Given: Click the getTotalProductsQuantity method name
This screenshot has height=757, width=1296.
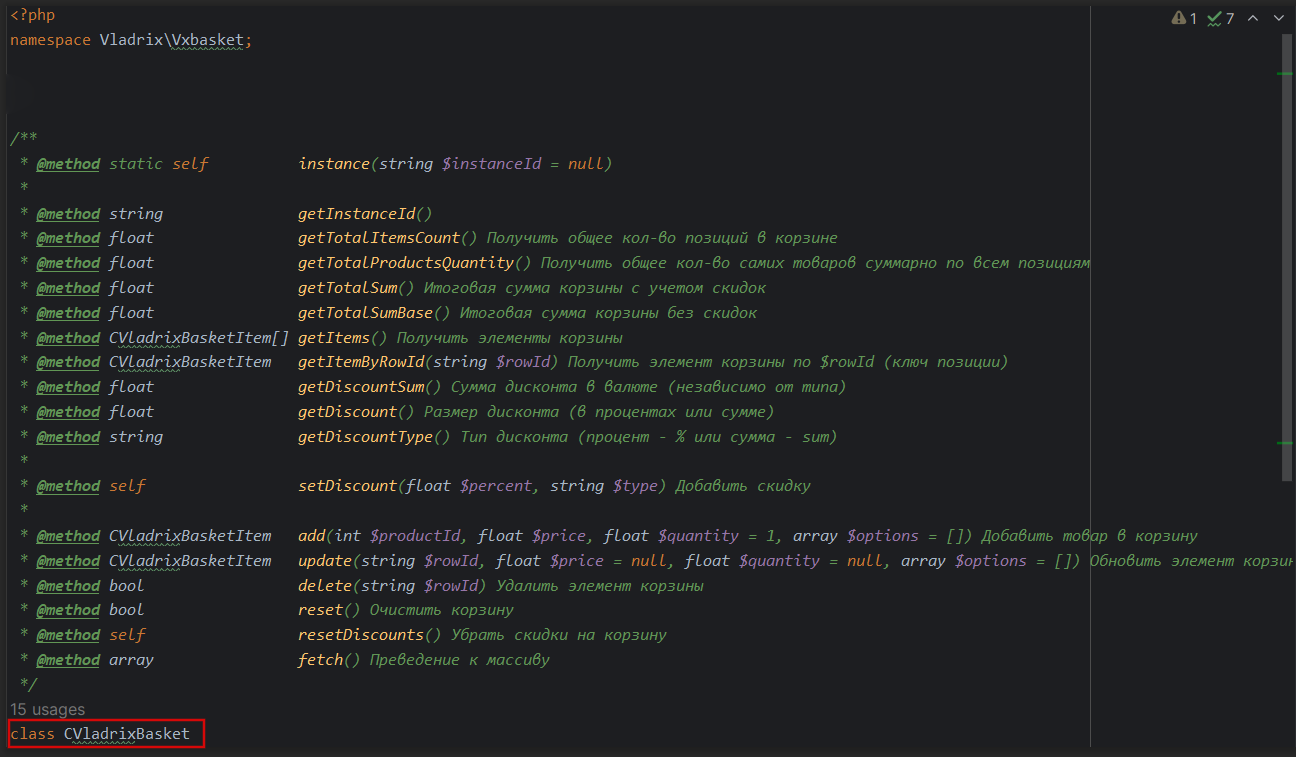Looking at the screenshot, I should pyautogui.click(x=406, y=263).
